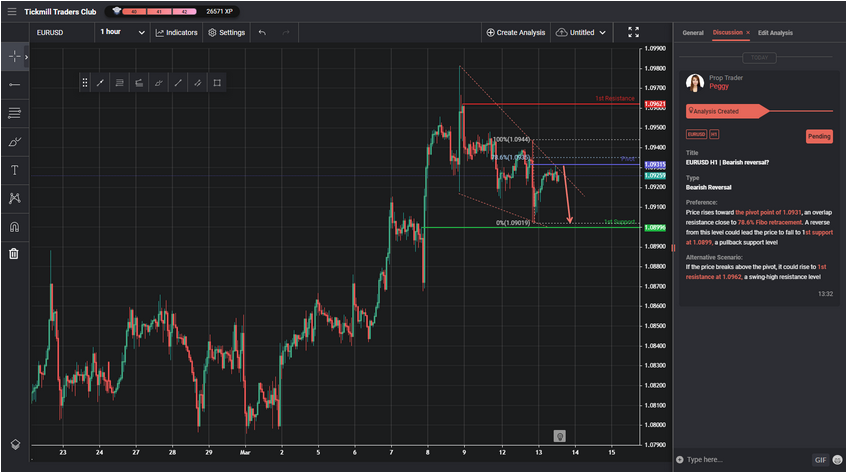
Task: Click Peggy's profile avatar
Action: pos(695,83)
